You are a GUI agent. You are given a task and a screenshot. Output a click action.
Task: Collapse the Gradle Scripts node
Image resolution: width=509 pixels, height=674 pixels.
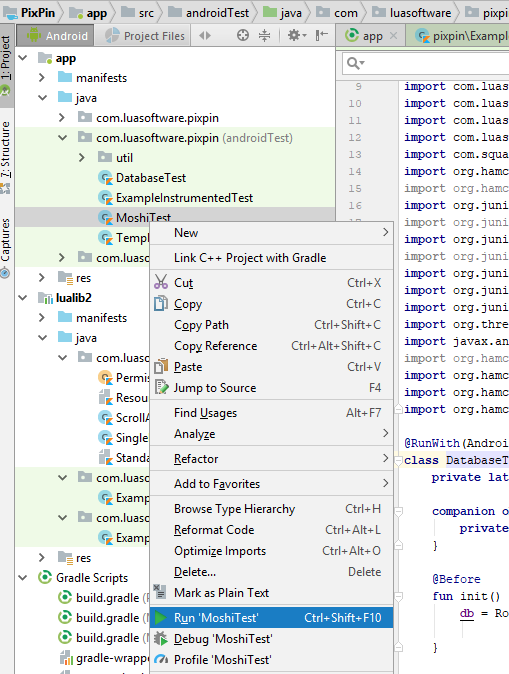tap(23, 577)
